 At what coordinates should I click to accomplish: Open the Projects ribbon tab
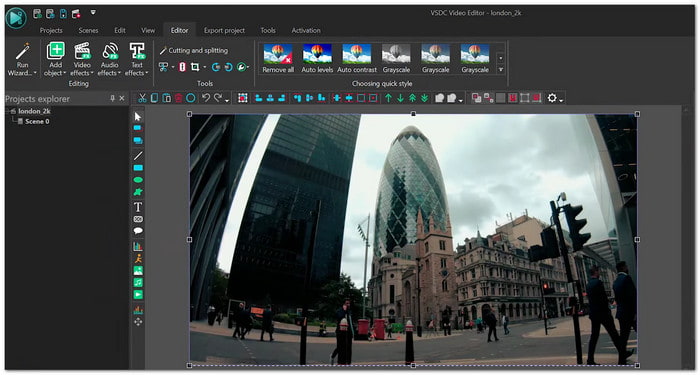click(x=51, y=30)
